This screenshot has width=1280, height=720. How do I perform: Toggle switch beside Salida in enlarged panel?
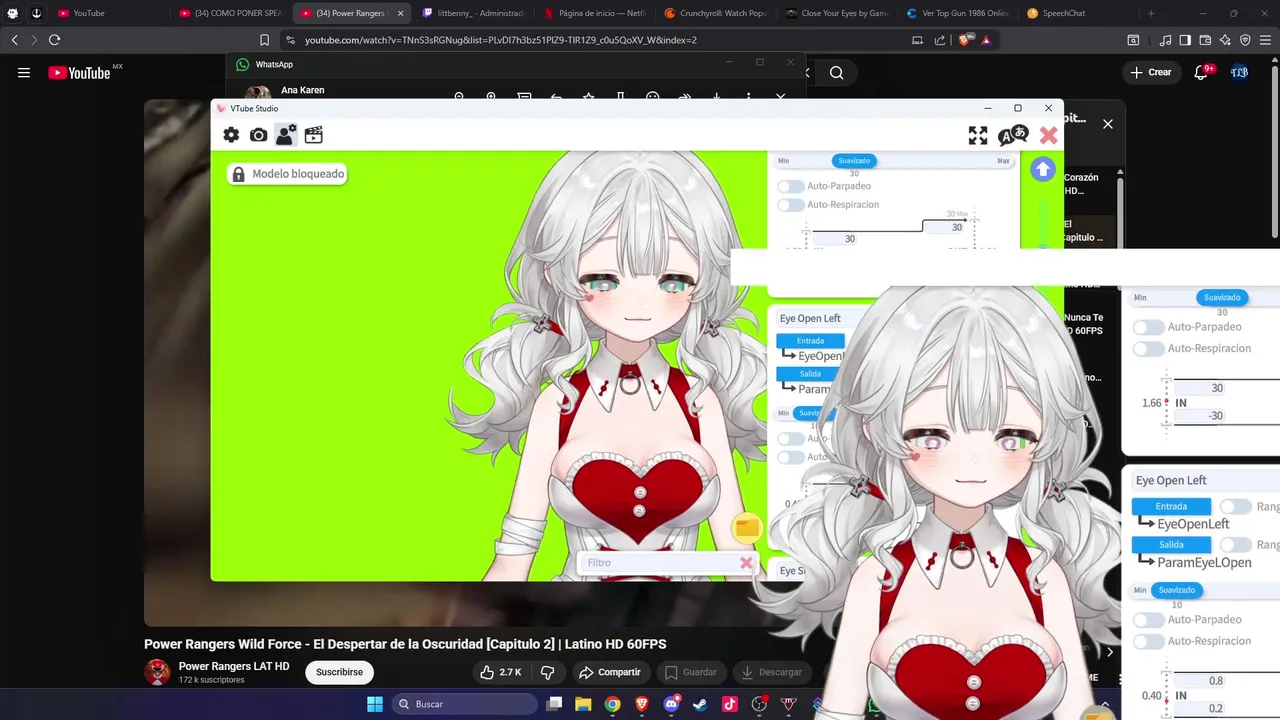coord(1236,545)
